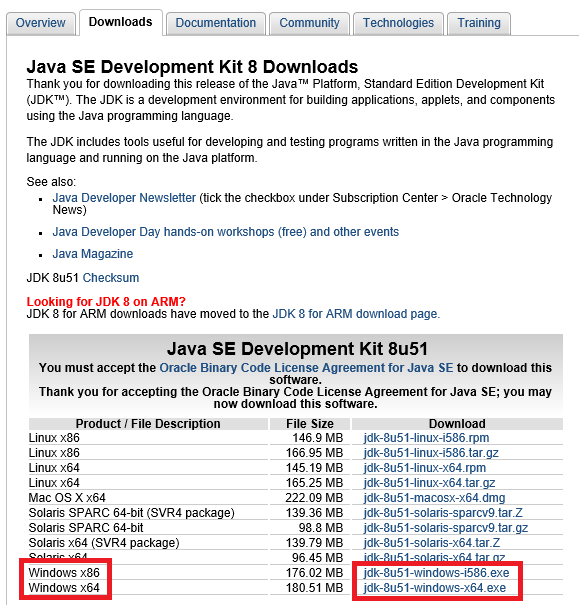Open the Documentation tab
The width and height of the screenshot is (579, 605).
click(x=216, y=23)
